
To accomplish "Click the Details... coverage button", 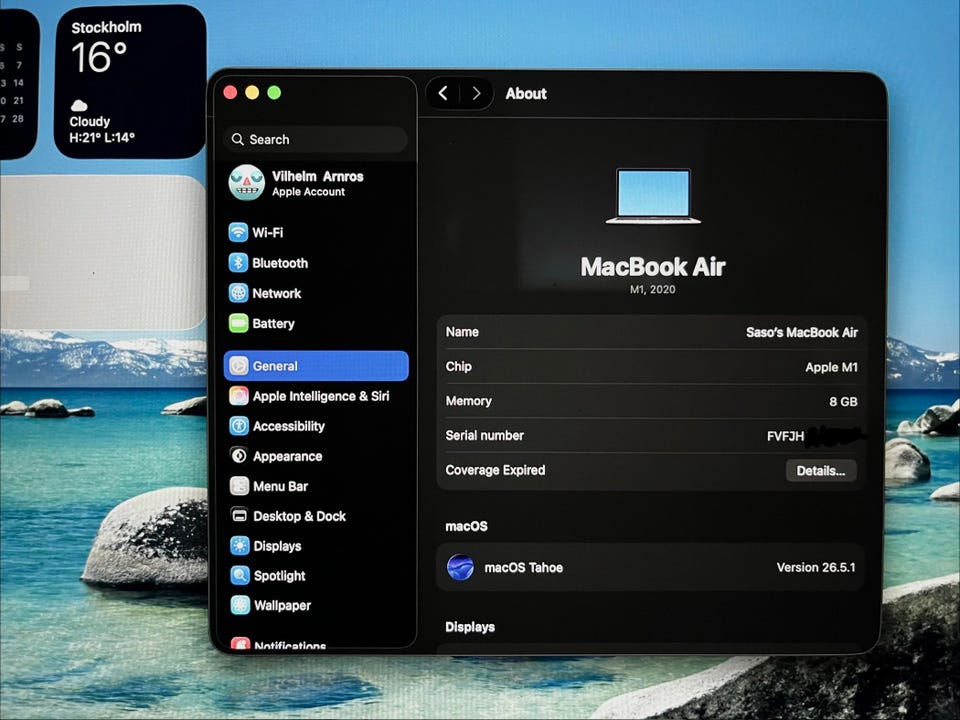I will click(x=820, y=471).
